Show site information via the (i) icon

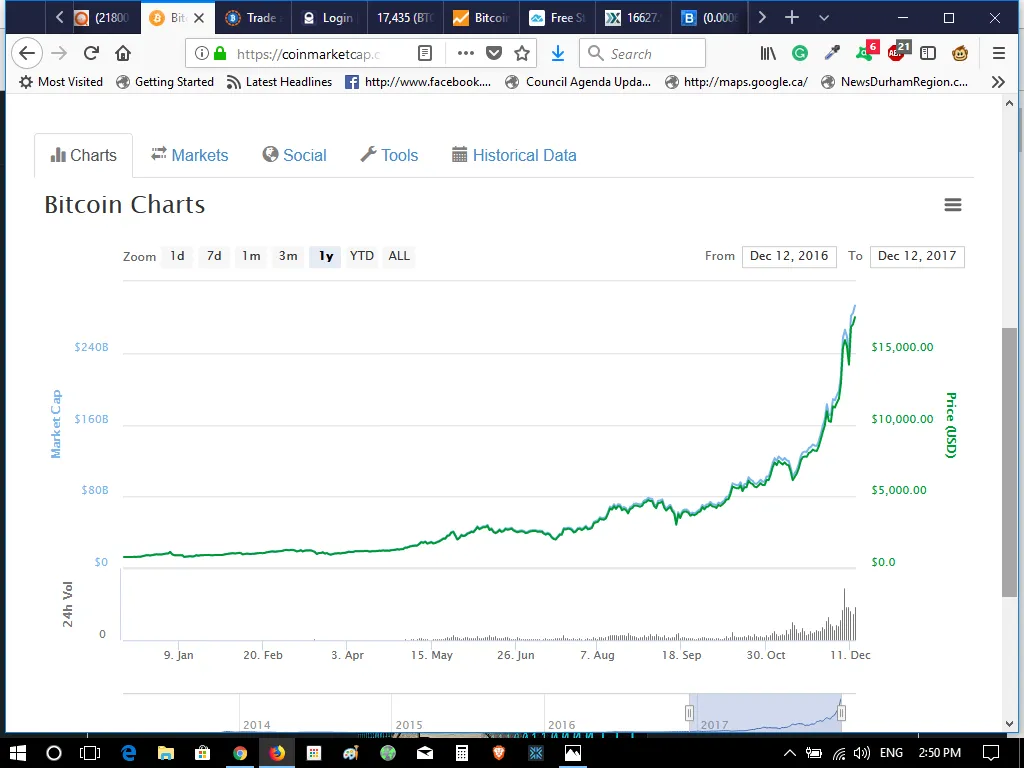tap(202, 54)
